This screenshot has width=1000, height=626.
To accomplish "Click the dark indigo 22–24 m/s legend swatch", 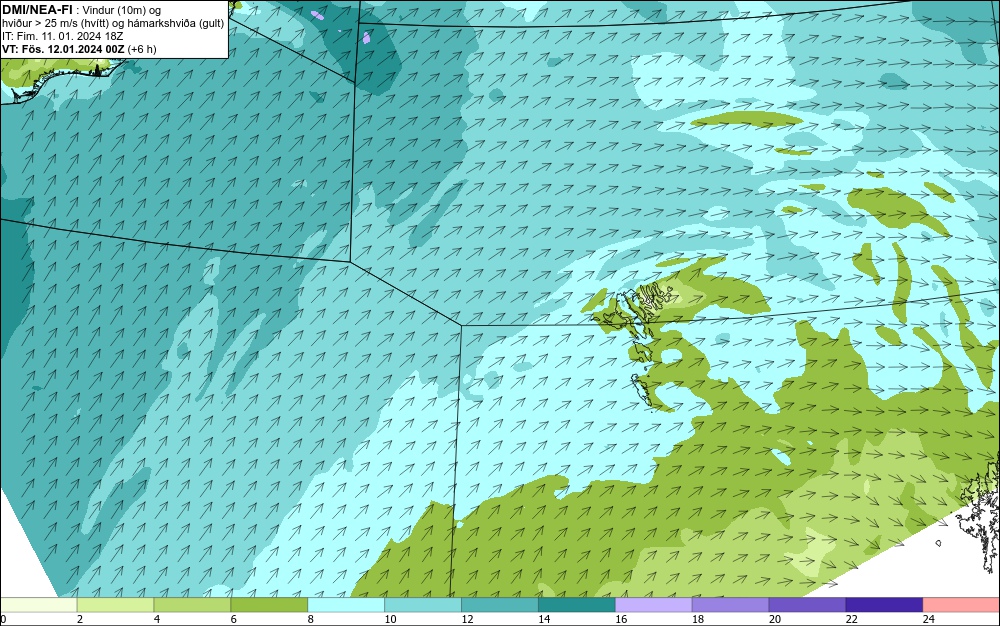I will [x=885, y=605].
